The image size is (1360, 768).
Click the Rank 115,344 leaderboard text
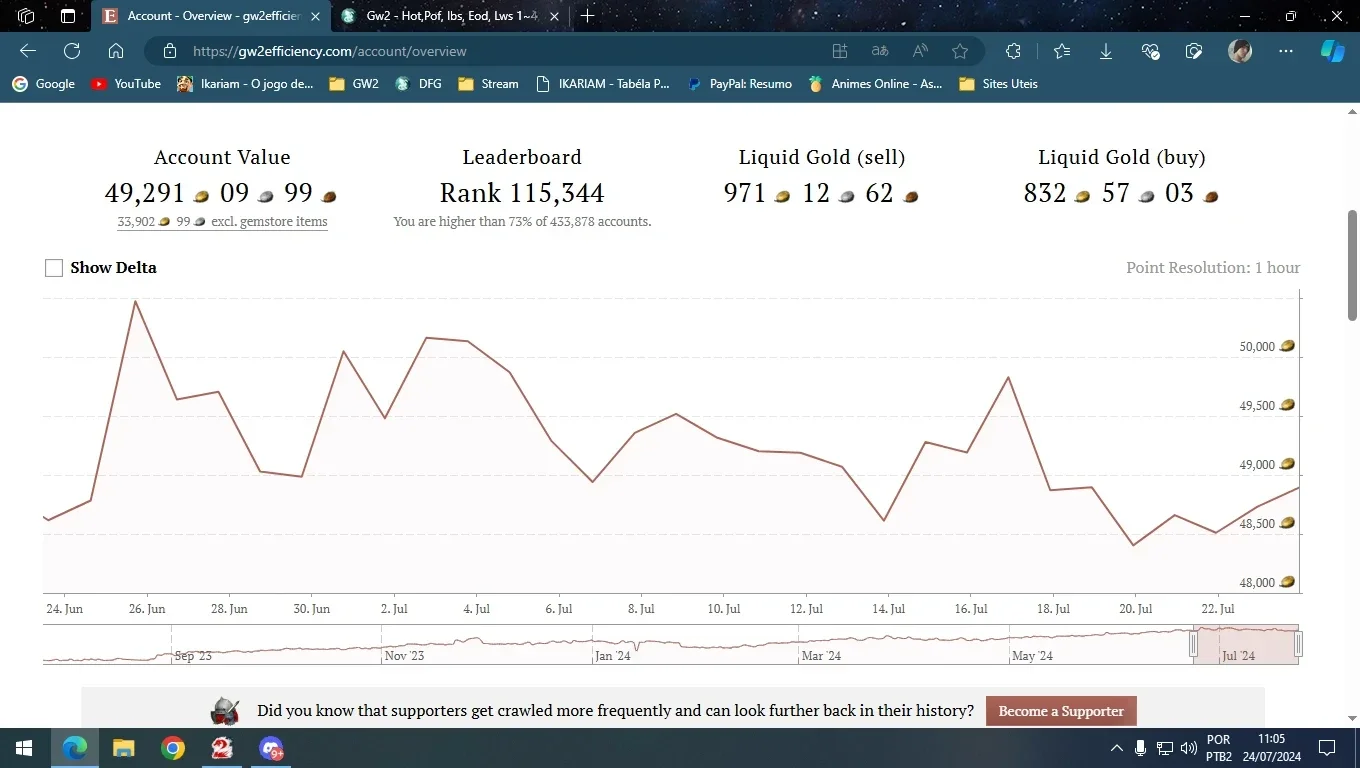(522, 193)
